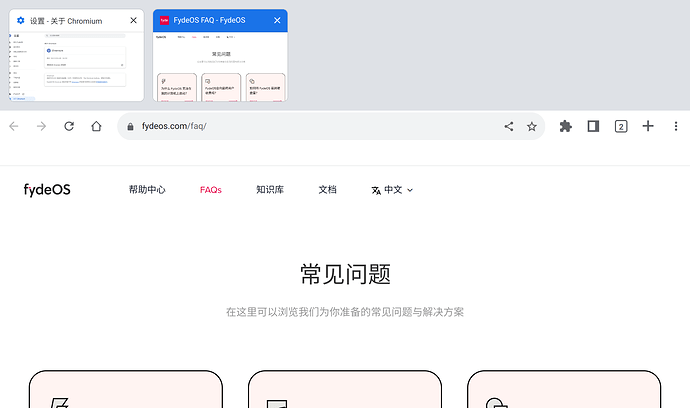Click the settings gear tab favicon

(x=20, y=20)
